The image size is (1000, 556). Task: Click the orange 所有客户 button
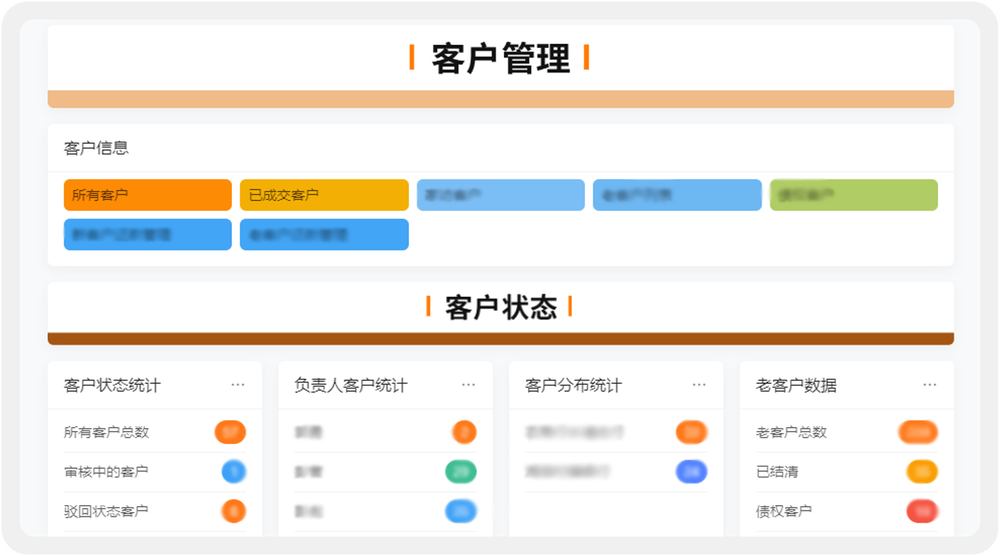pos(148,195)
